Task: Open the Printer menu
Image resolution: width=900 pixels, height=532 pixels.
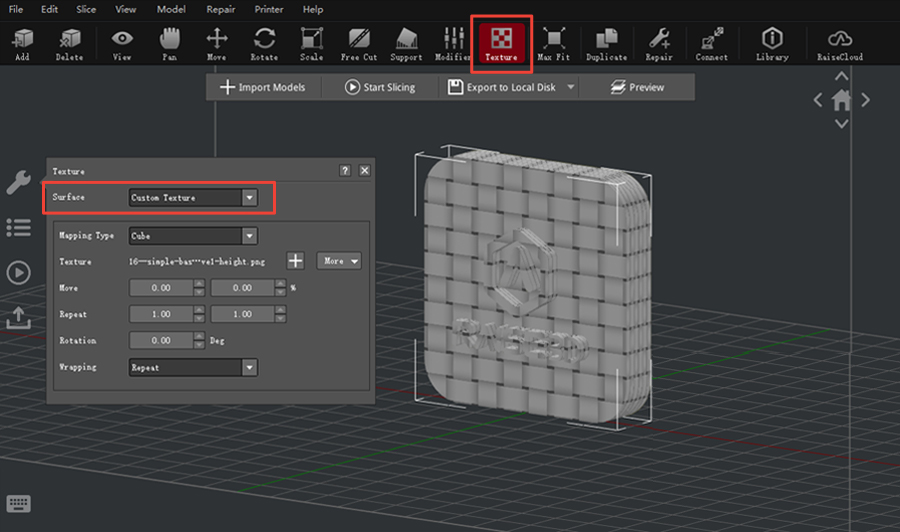Action: tap(269, 9)
